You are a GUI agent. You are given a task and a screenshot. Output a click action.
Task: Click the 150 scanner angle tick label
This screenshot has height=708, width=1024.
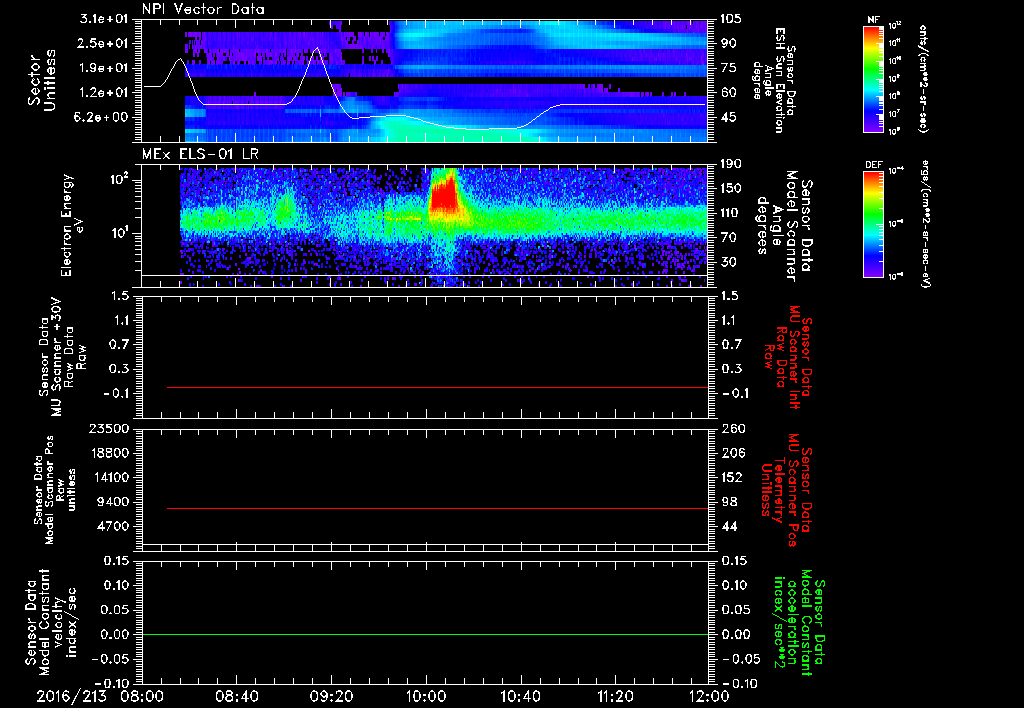pos(730,189)
